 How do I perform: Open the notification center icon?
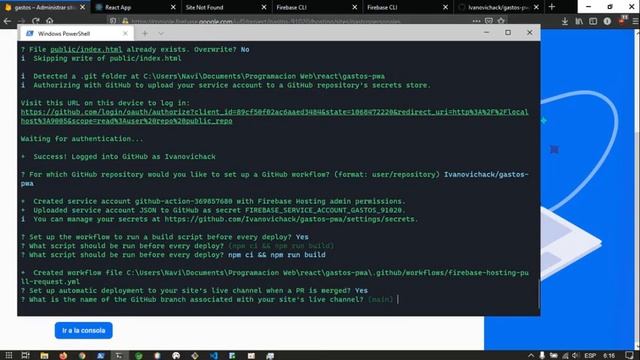click(x=629, y=355)
